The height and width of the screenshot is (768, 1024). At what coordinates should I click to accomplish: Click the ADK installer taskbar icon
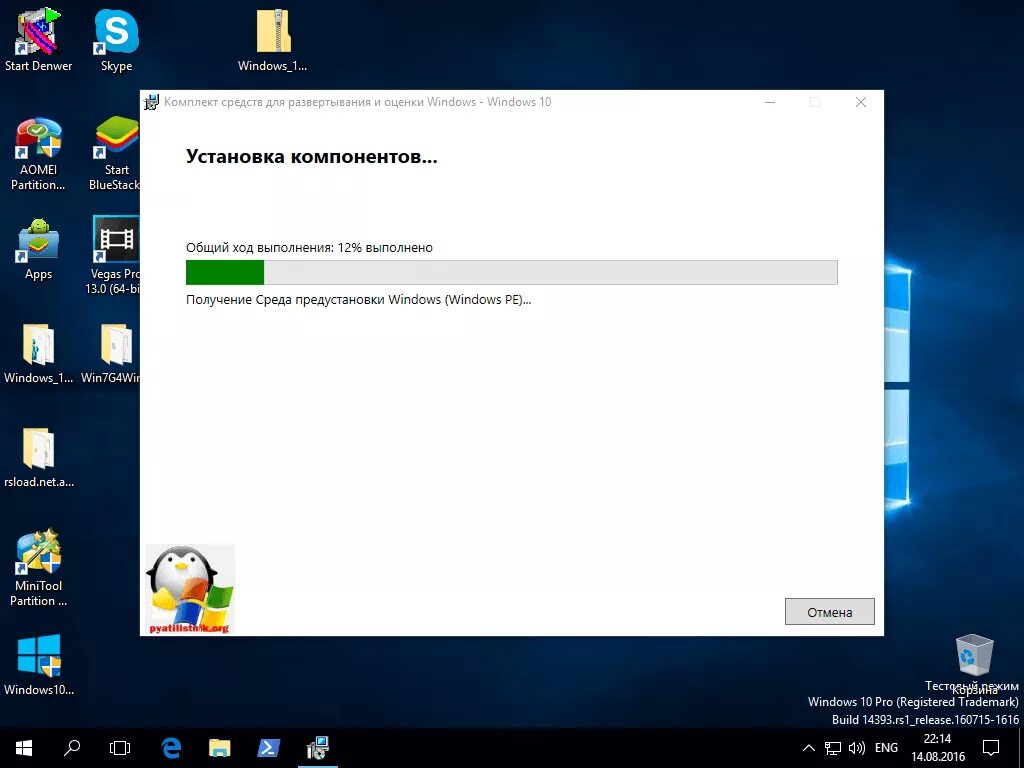pos(317,748)
